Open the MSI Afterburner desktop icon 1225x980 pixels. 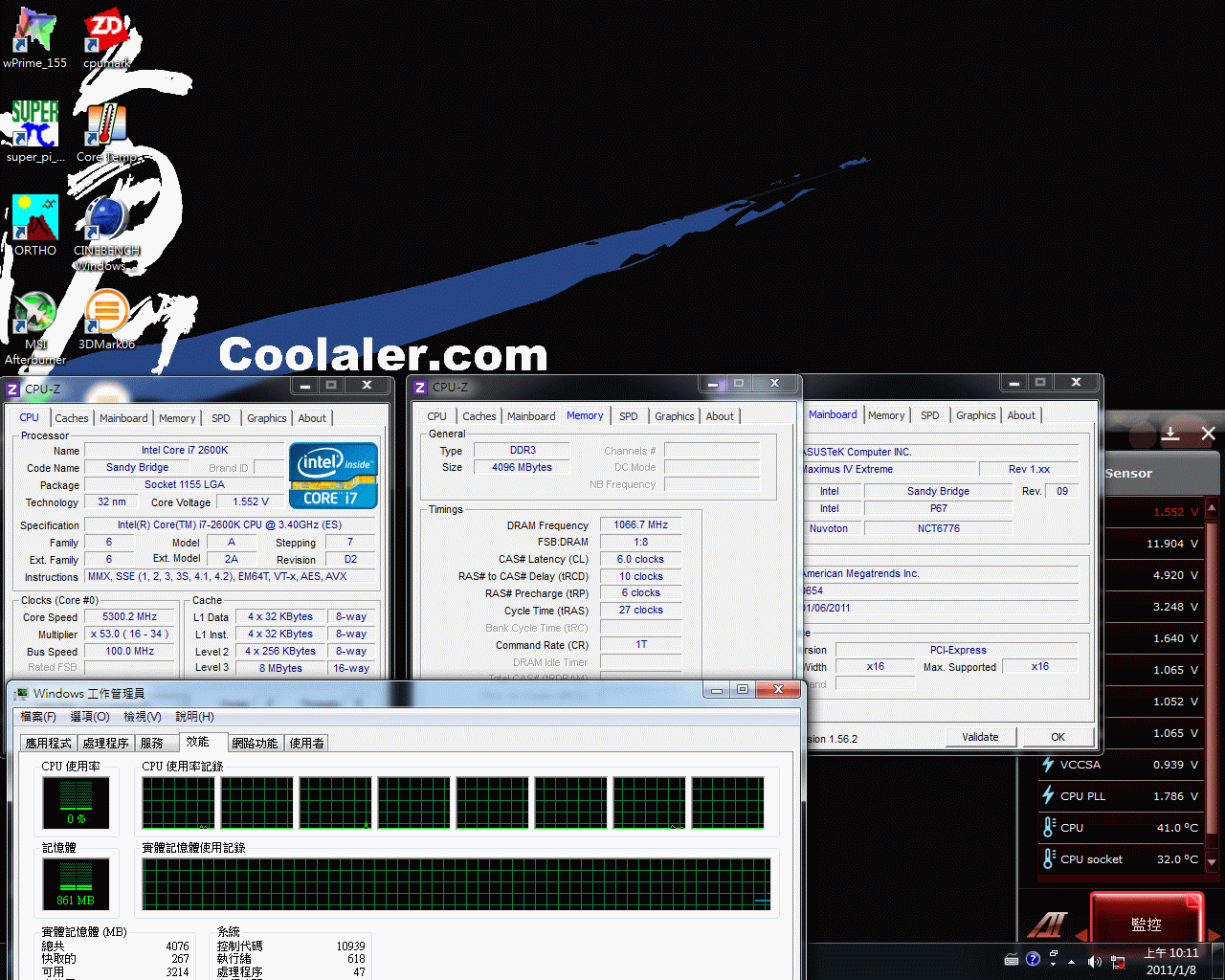[35, 327]
